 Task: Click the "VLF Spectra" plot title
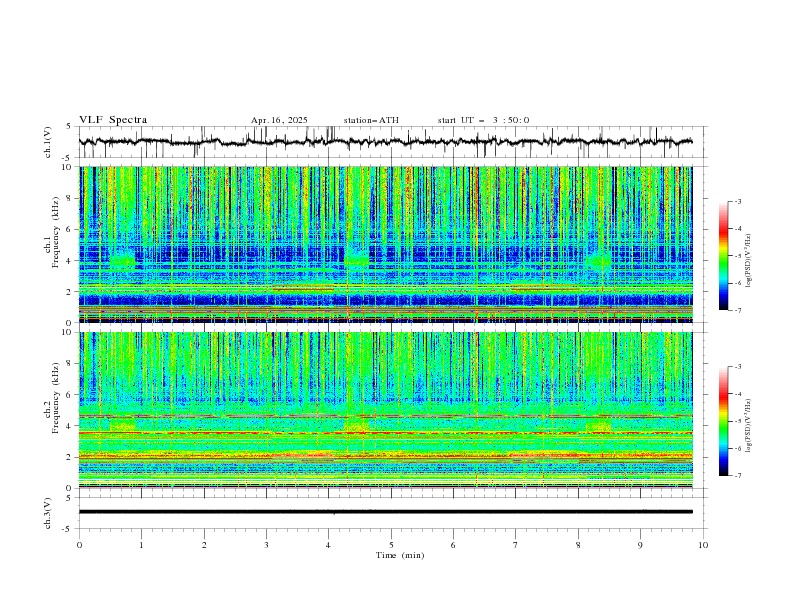[x=113, y=120]
